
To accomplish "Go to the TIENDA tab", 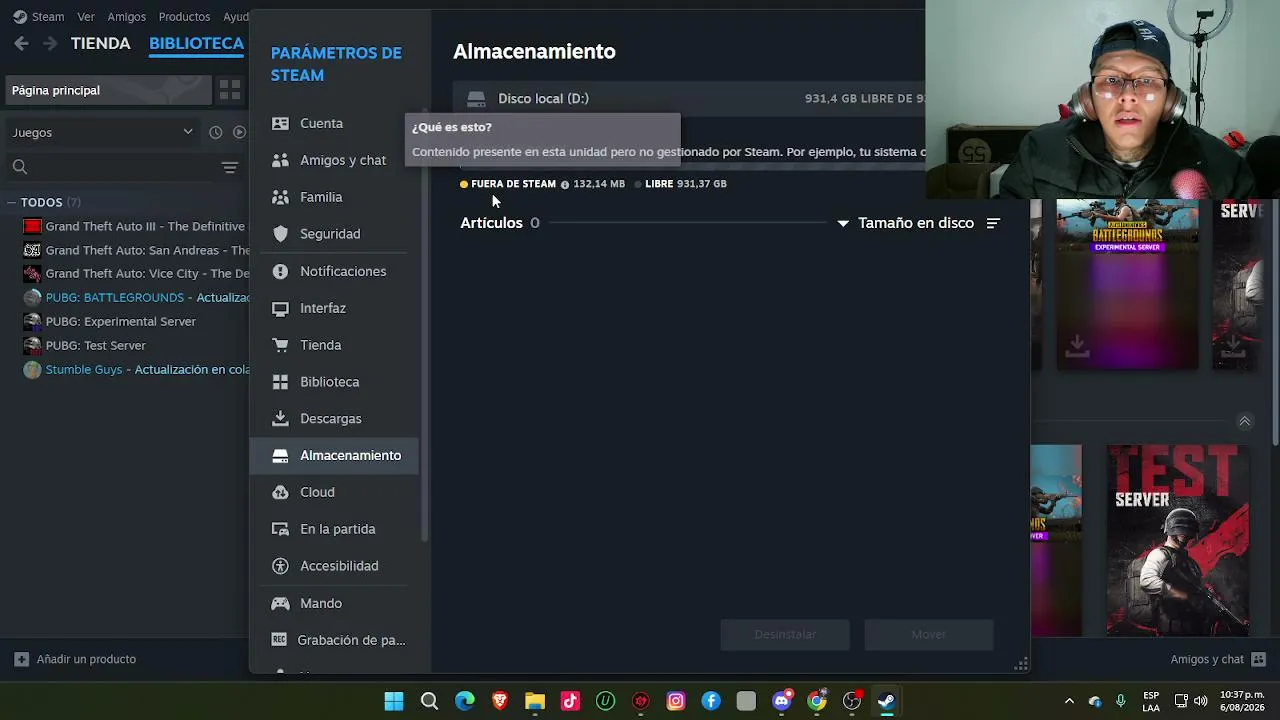I will [100, 43].
